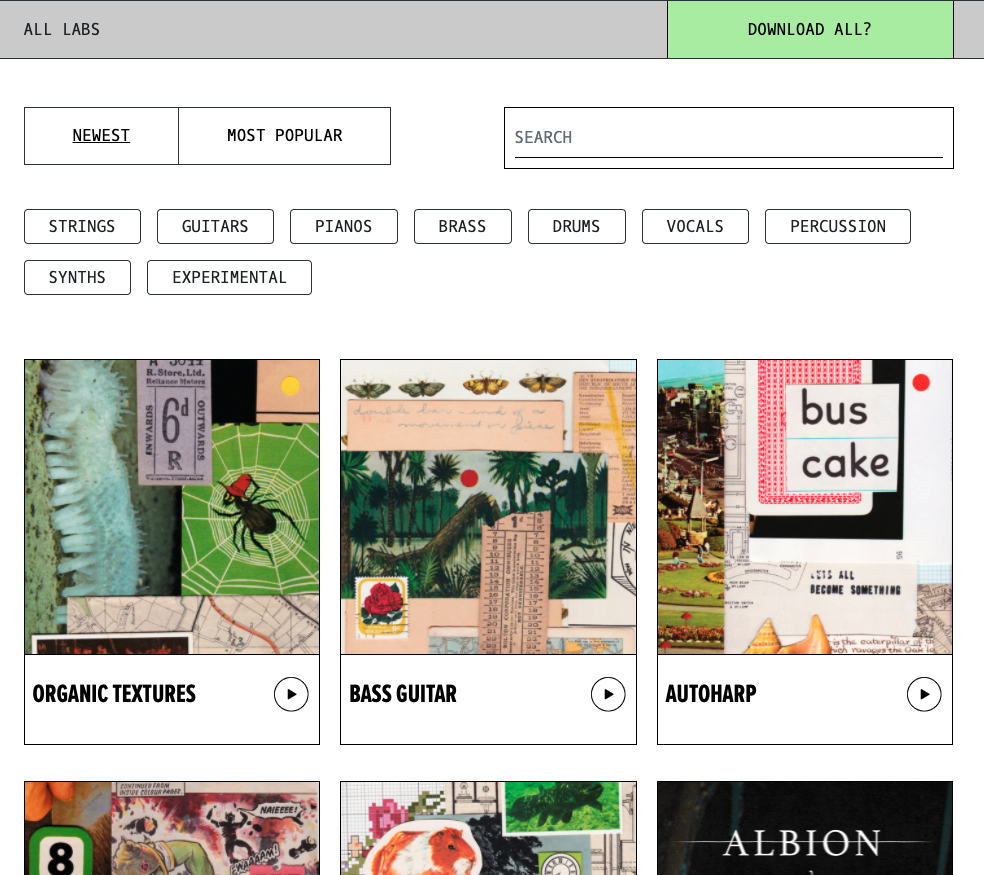Play the Autoharp preview

pos(924,694)
